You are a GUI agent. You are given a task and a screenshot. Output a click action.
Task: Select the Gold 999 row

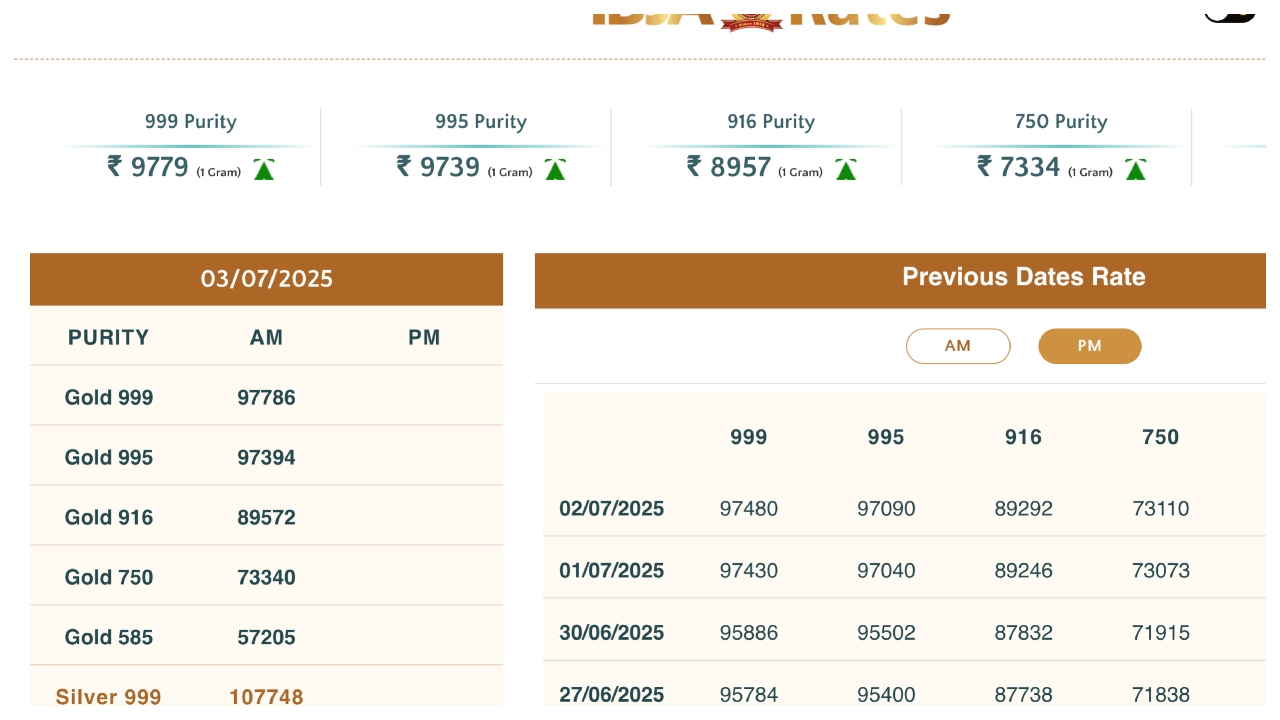pos(109,397)
